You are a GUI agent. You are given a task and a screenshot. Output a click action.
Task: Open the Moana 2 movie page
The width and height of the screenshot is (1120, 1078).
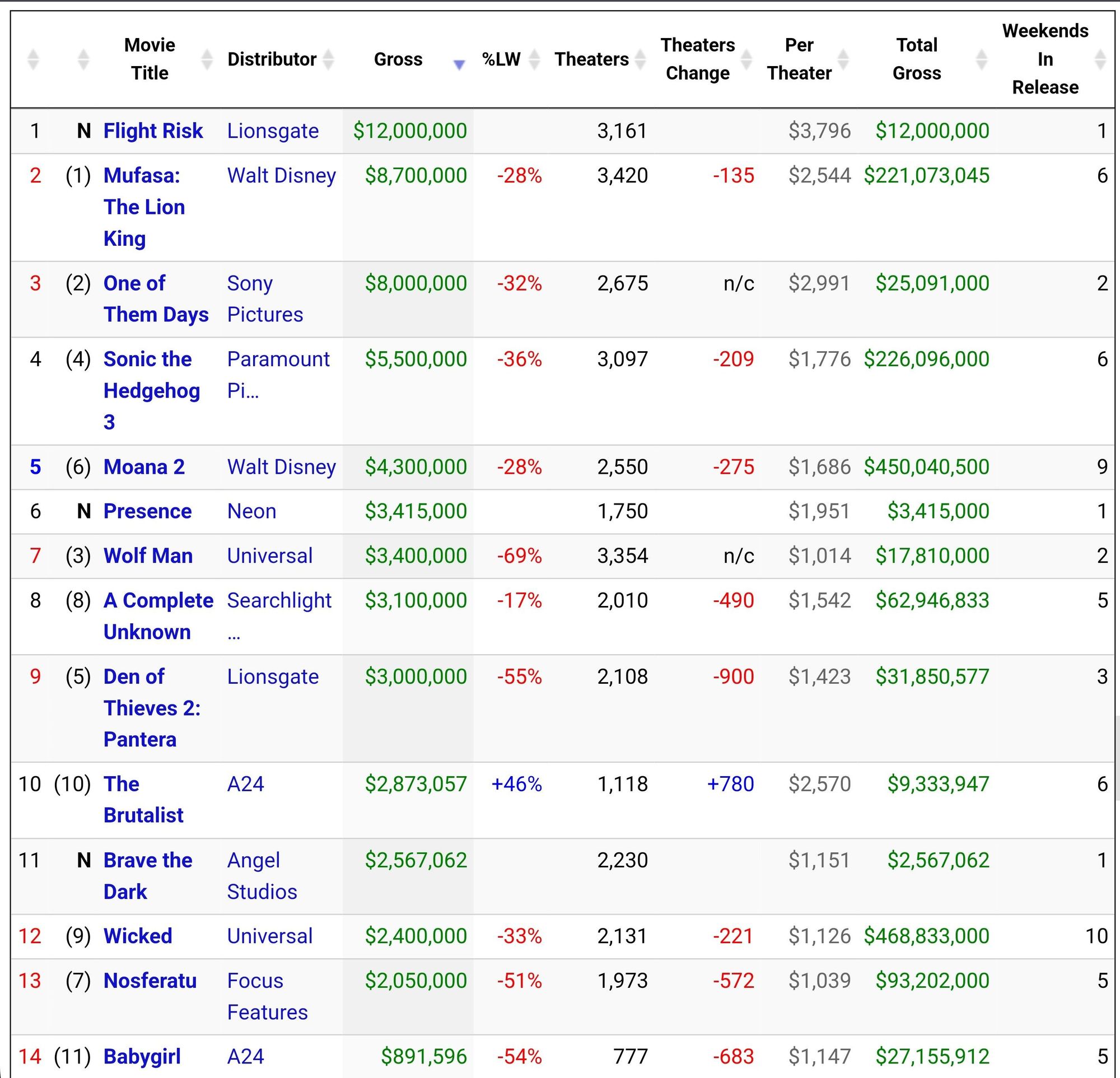tap(143, 466)
